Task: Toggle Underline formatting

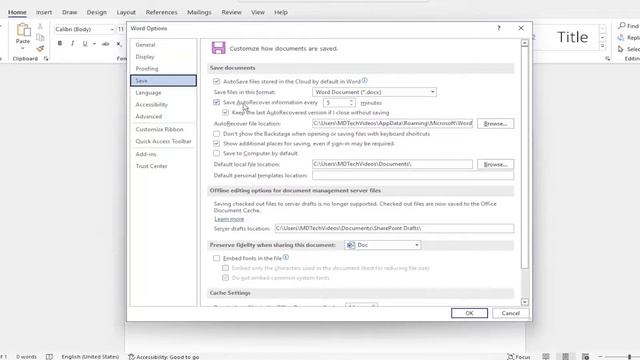Action: click(x=85, y=43)
